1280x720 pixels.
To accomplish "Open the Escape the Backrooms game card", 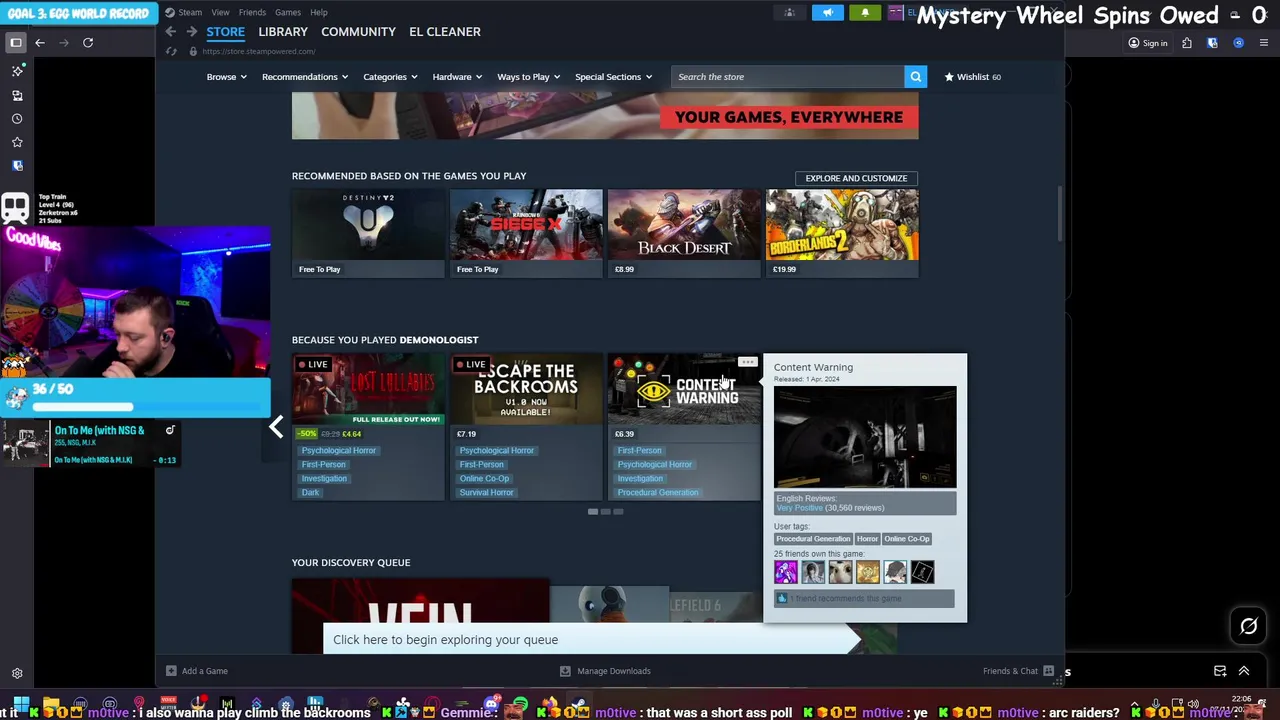I will (x=526, y=426).
